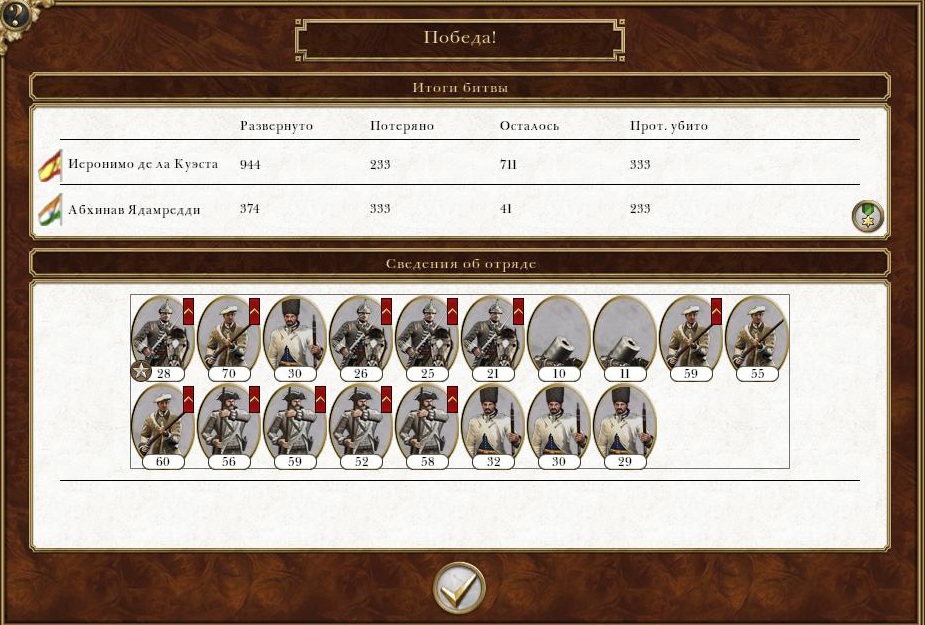Screen dimensions: 925x625
Task: Click experience chevron on the 25-man unit
Action: 452,312
